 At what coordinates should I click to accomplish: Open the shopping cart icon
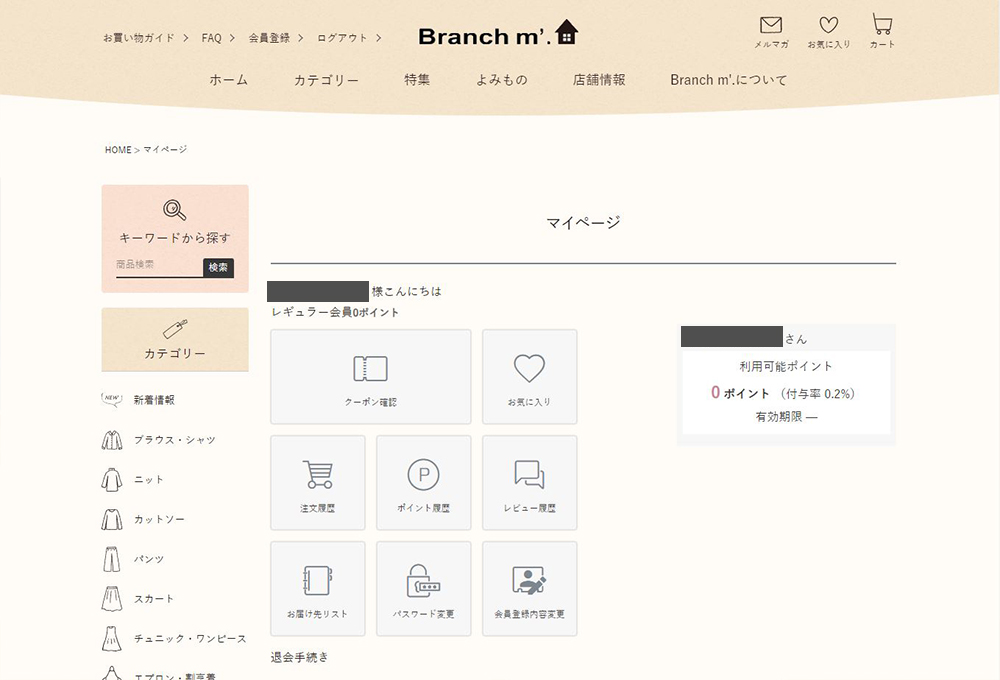point(881,25)
